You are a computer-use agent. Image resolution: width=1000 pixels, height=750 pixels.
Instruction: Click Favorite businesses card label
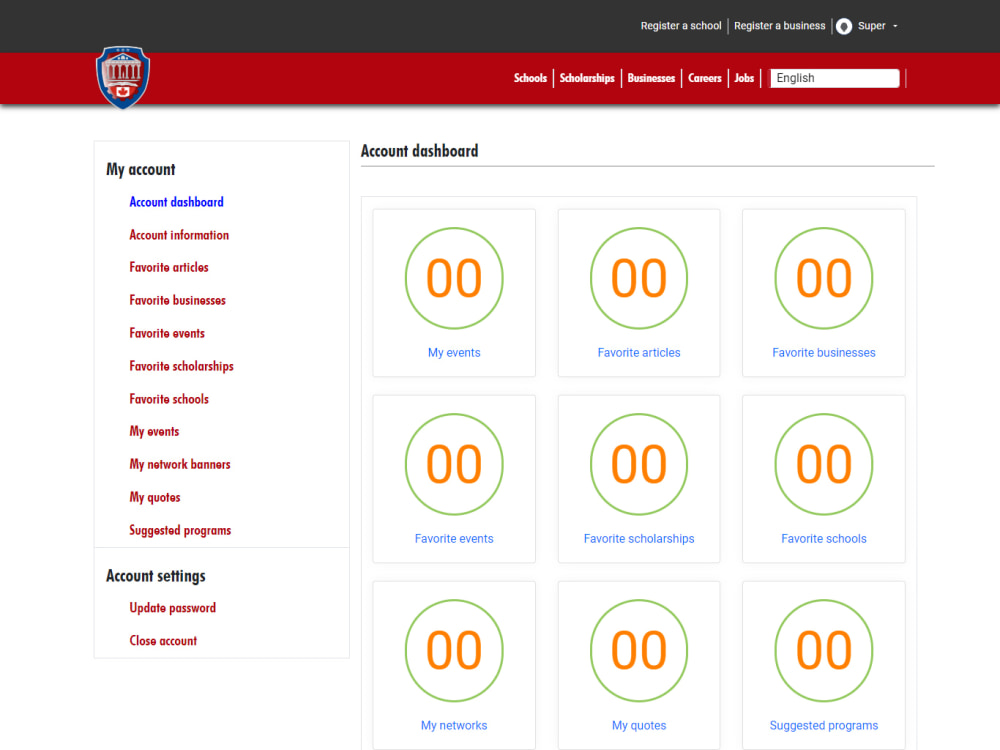point(824,353)
